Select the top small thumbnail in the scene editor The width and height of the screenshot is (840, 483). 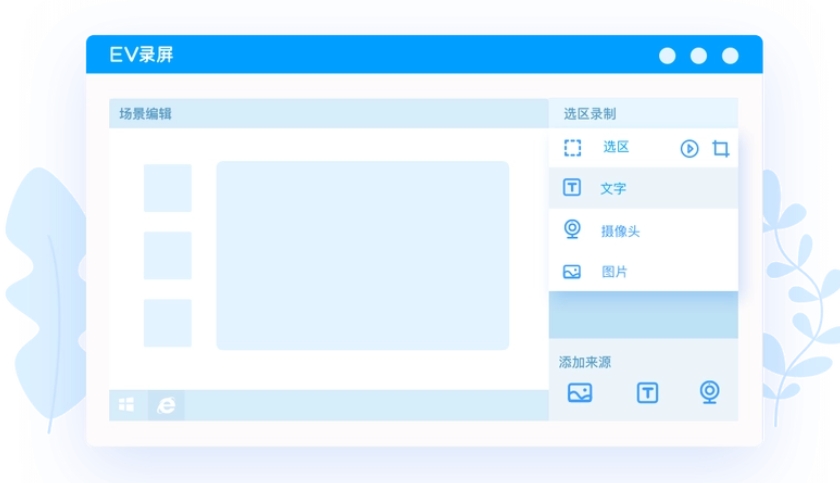[168, 188]
